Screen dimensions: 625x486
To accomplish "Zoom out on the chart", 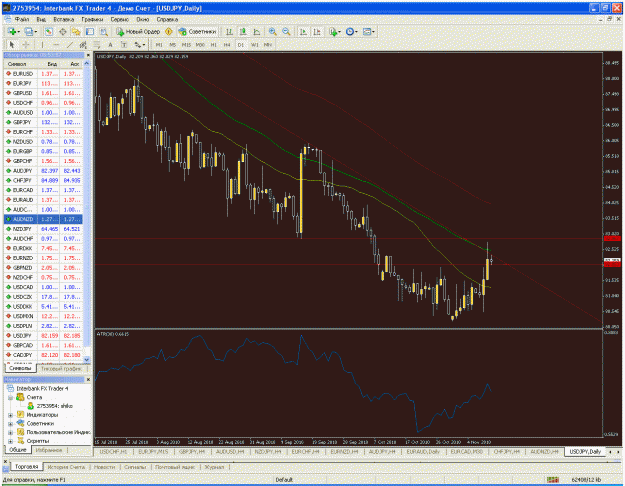I will point(286,31).
